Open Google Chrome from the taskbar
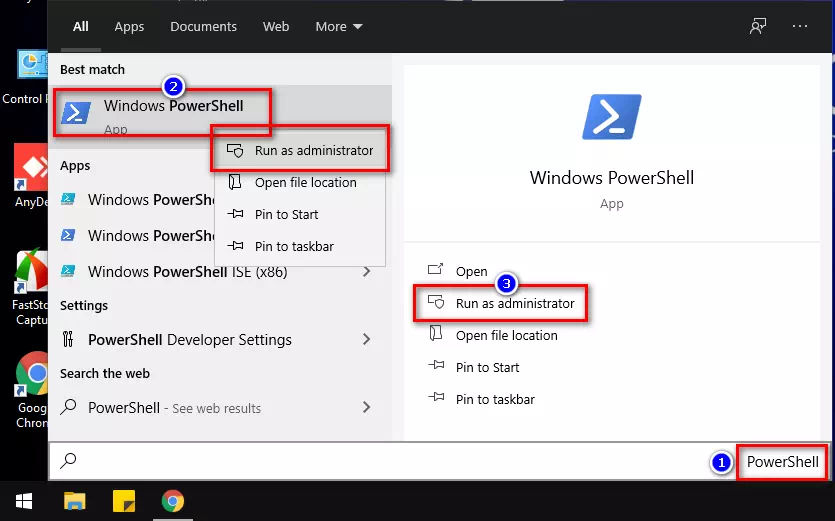835x521 pixels. coord(173,501)
